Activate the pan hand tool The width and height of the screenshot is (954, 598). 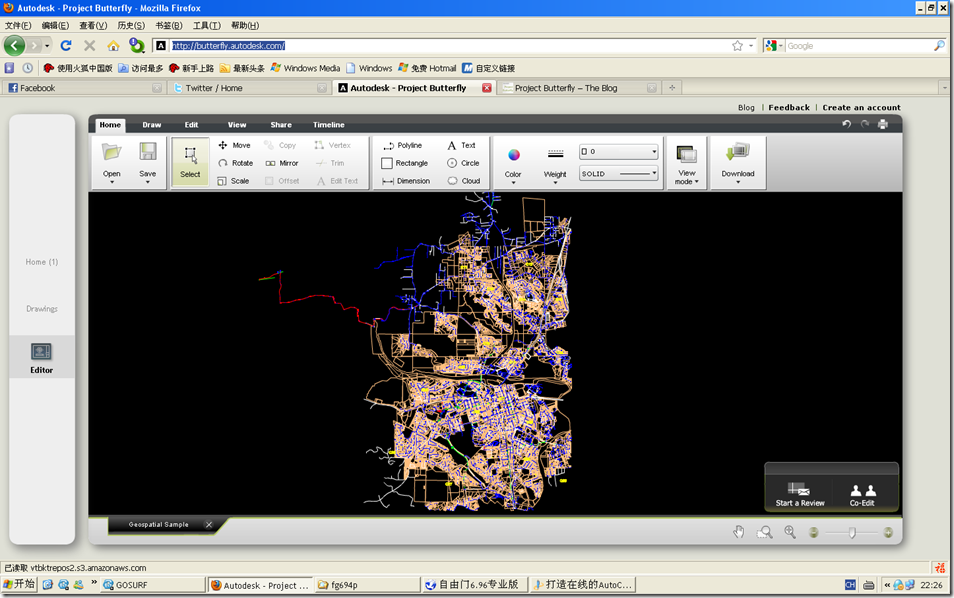pos(738,532)
